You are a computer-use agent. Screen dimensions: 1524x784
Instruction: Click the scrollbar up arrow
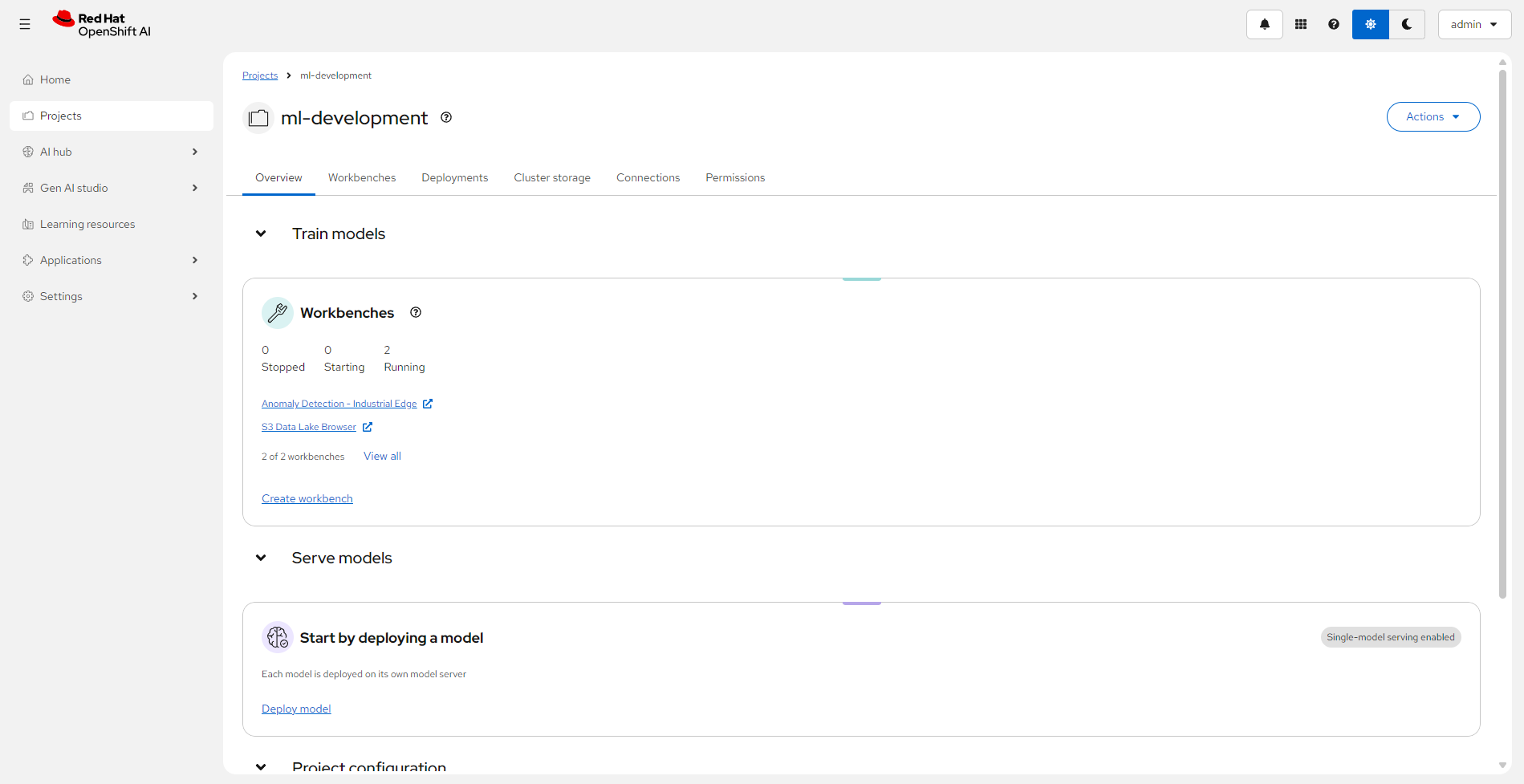click(x=1502, y=62)
